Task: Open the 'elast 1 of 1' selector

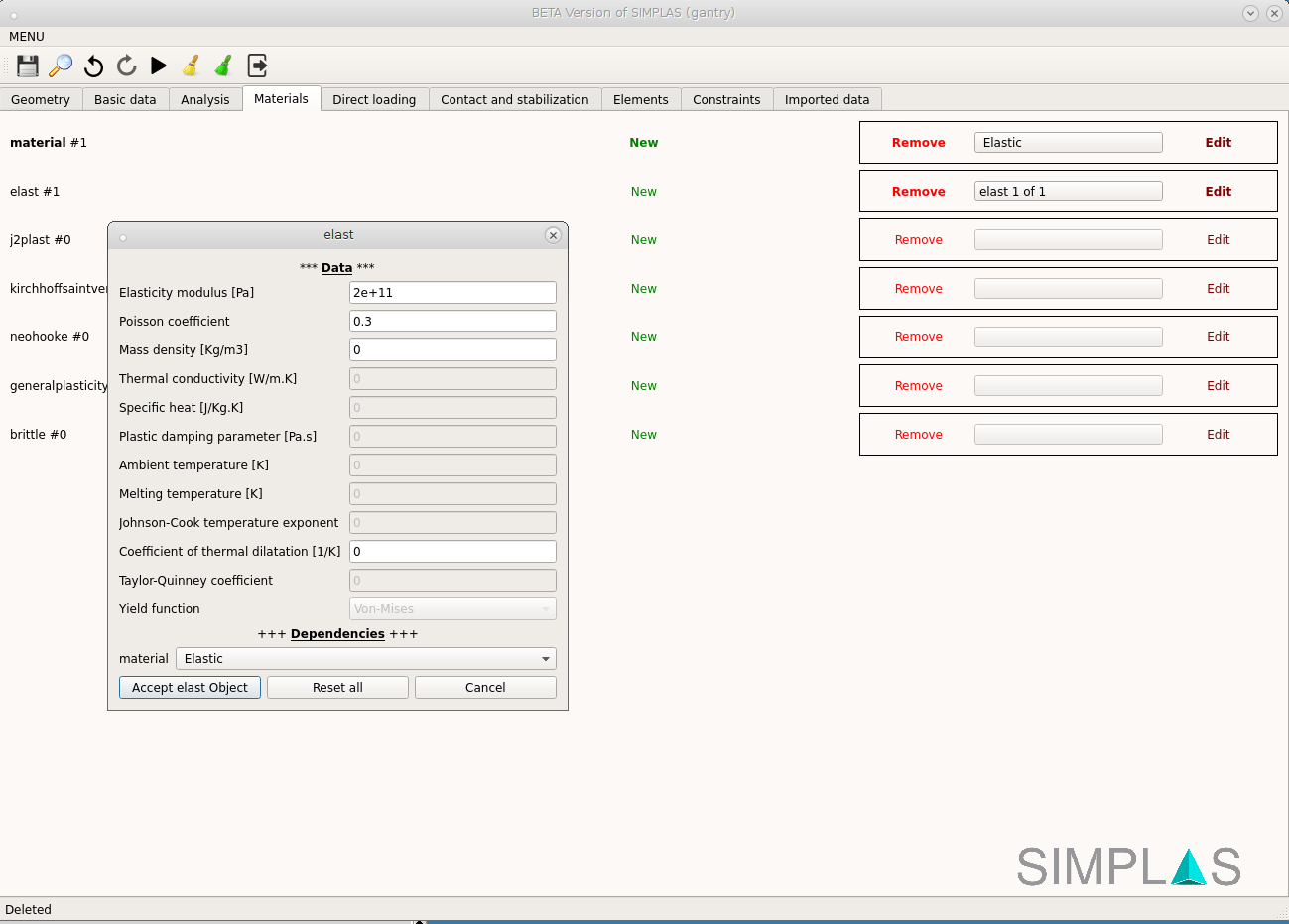Action: 1068,192
